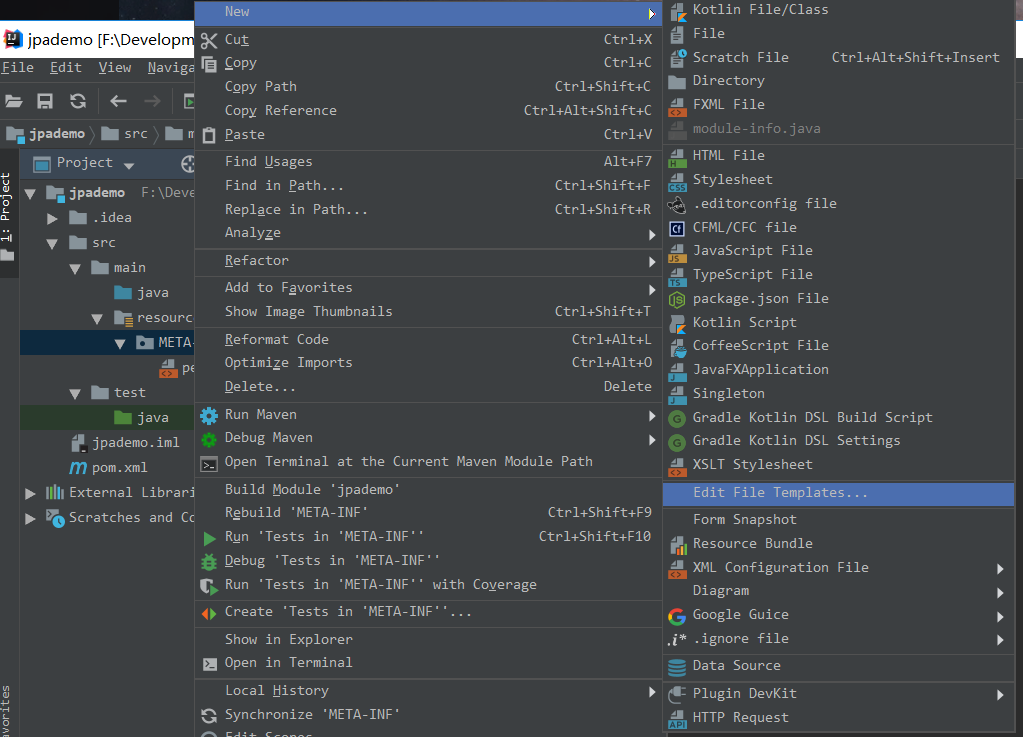Click the Cut scissors icon
Screen dimensions: 1023x737
coord(209,40)
